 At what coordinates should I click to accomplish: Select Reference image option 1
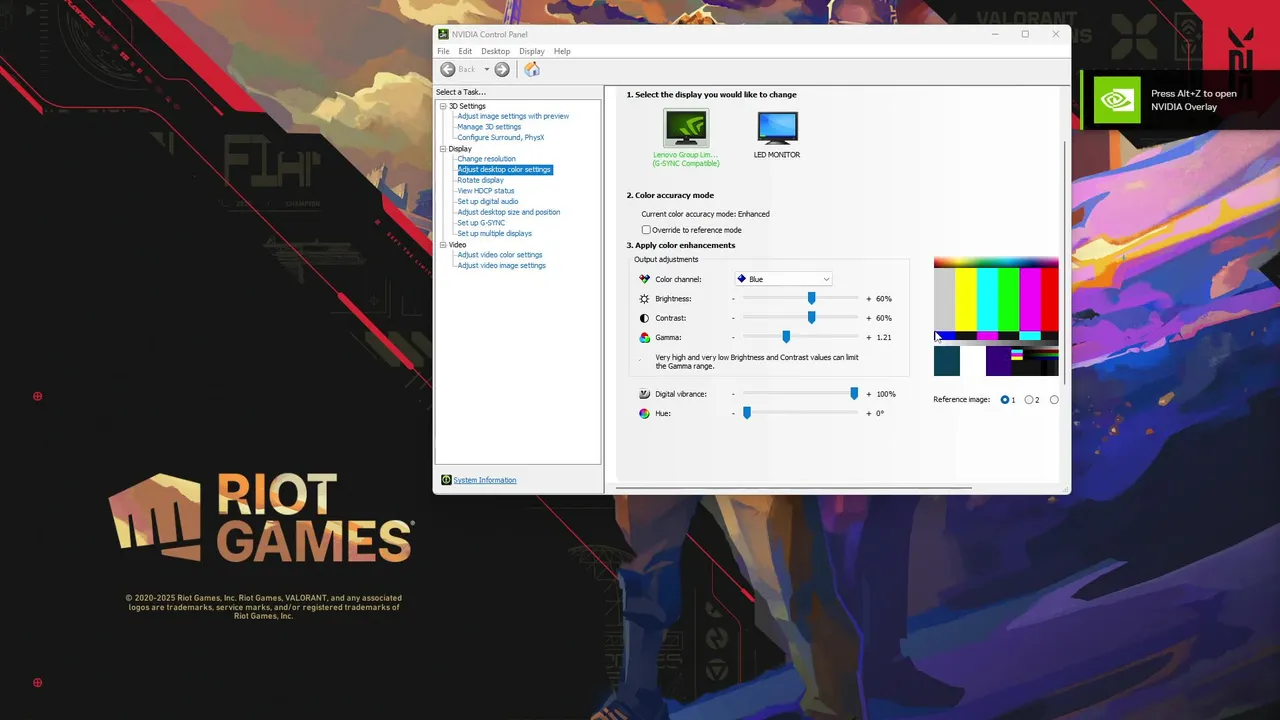(1005, 400)
